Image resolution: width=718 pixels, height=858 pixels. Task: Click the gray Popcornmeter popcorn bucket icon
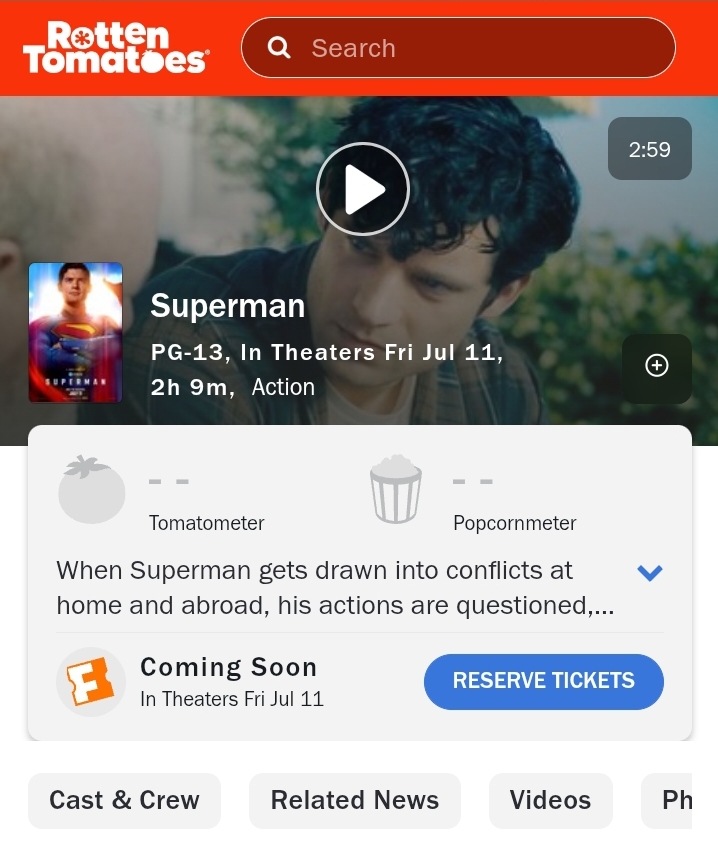(396, 489)
